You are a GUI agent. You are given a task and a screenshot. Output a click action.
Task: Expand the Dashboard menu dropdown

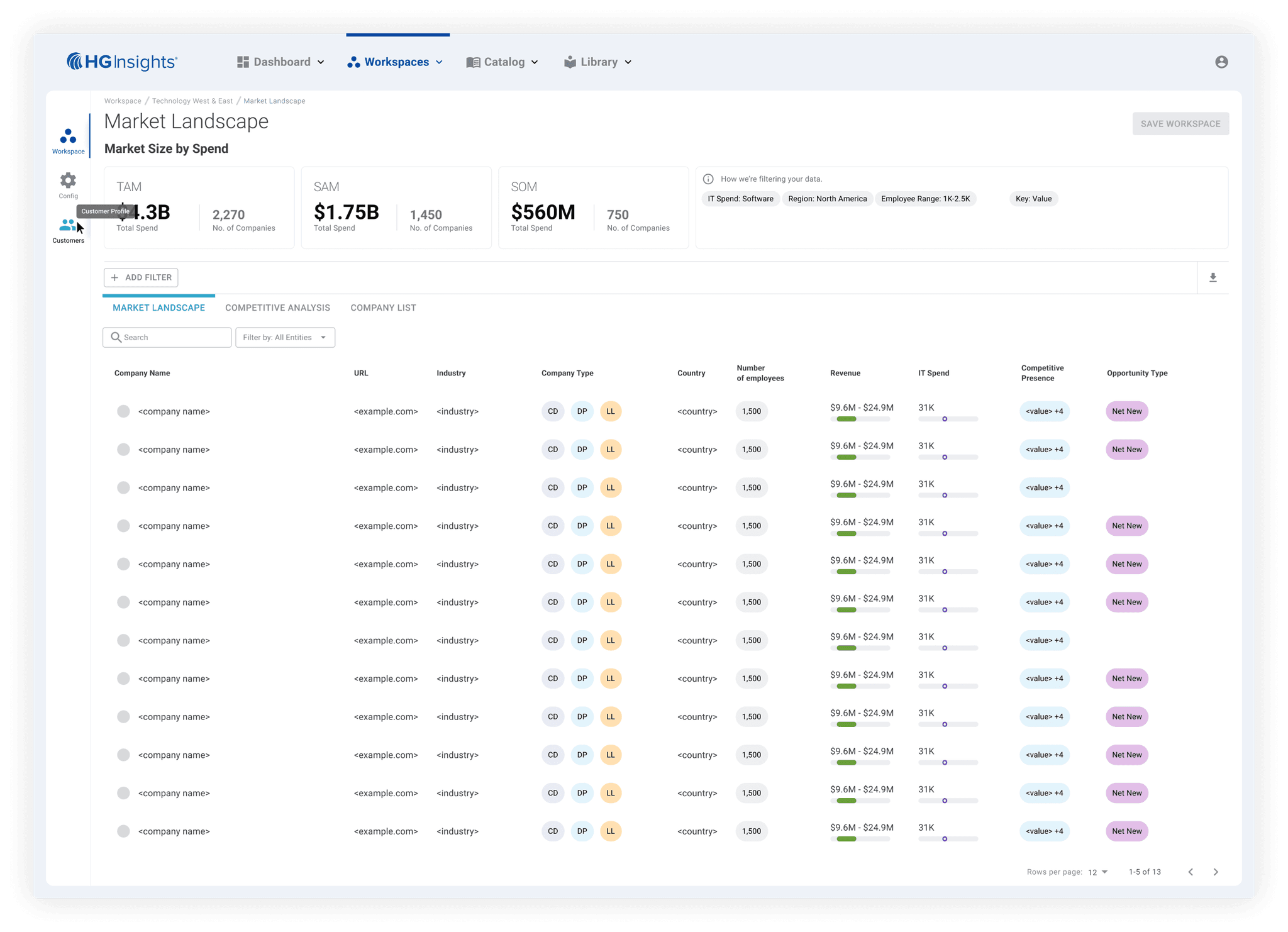pyautogui.click(x=280, y=62)
